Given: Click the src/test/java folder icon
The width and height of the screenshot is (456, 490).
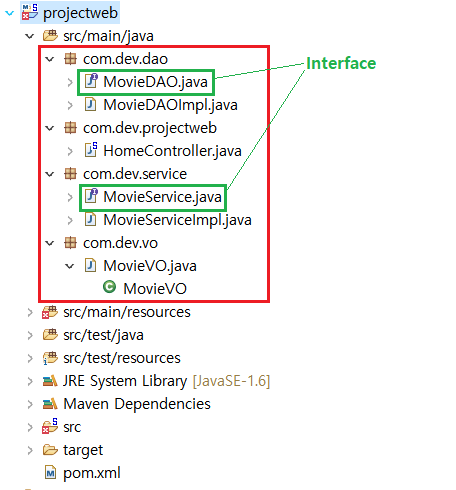Looking at the screenshot, I should pos(50,335).
